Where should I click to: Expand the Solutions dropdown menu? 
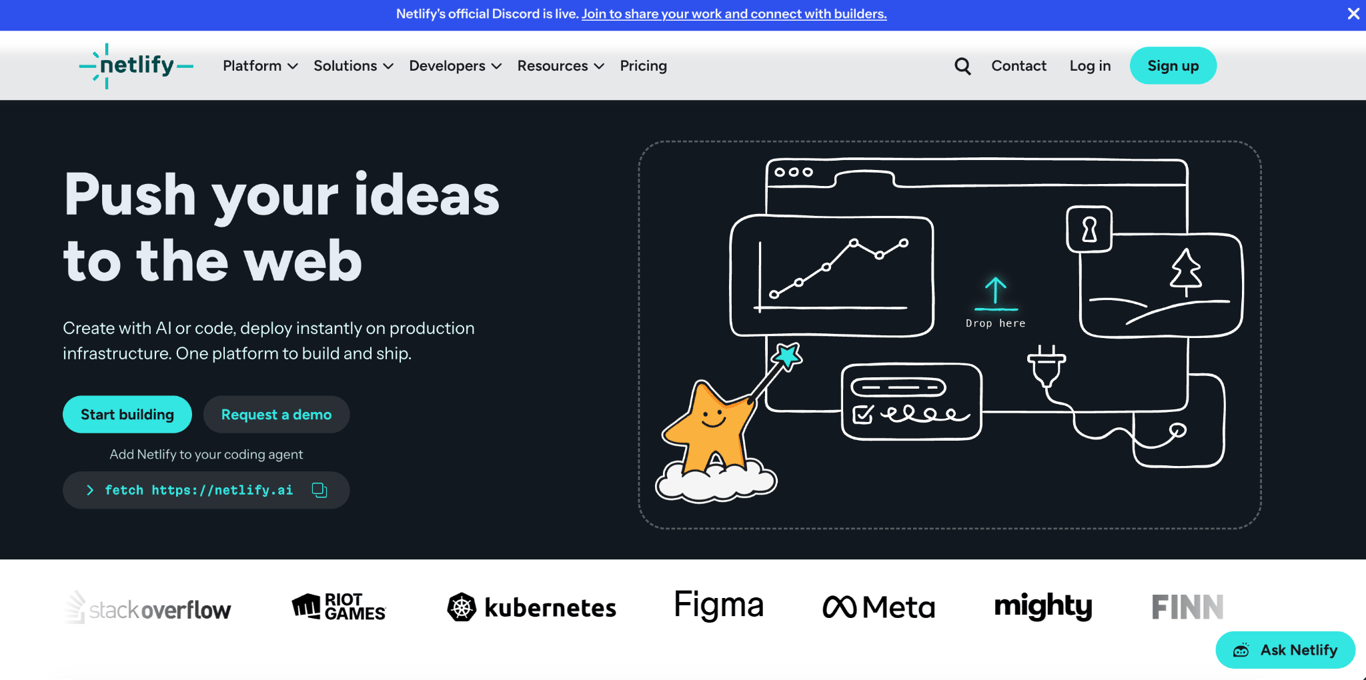353,66
